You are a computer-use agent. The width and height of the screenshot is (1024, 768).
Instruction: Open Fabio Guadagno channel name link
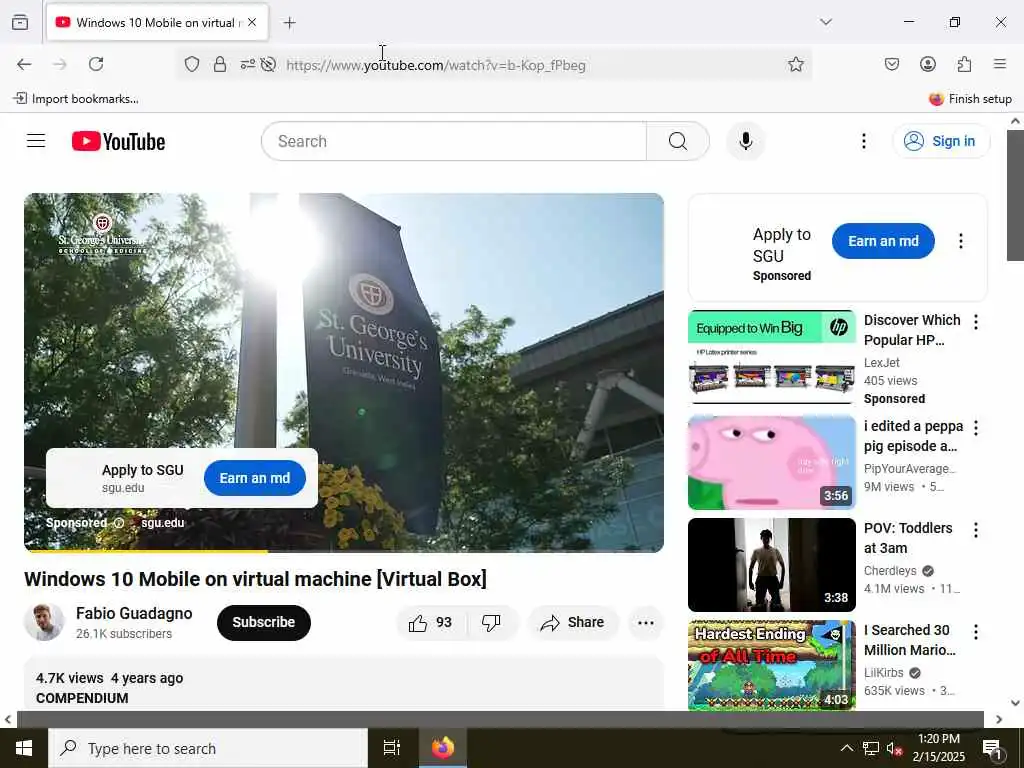pos(134,613)
